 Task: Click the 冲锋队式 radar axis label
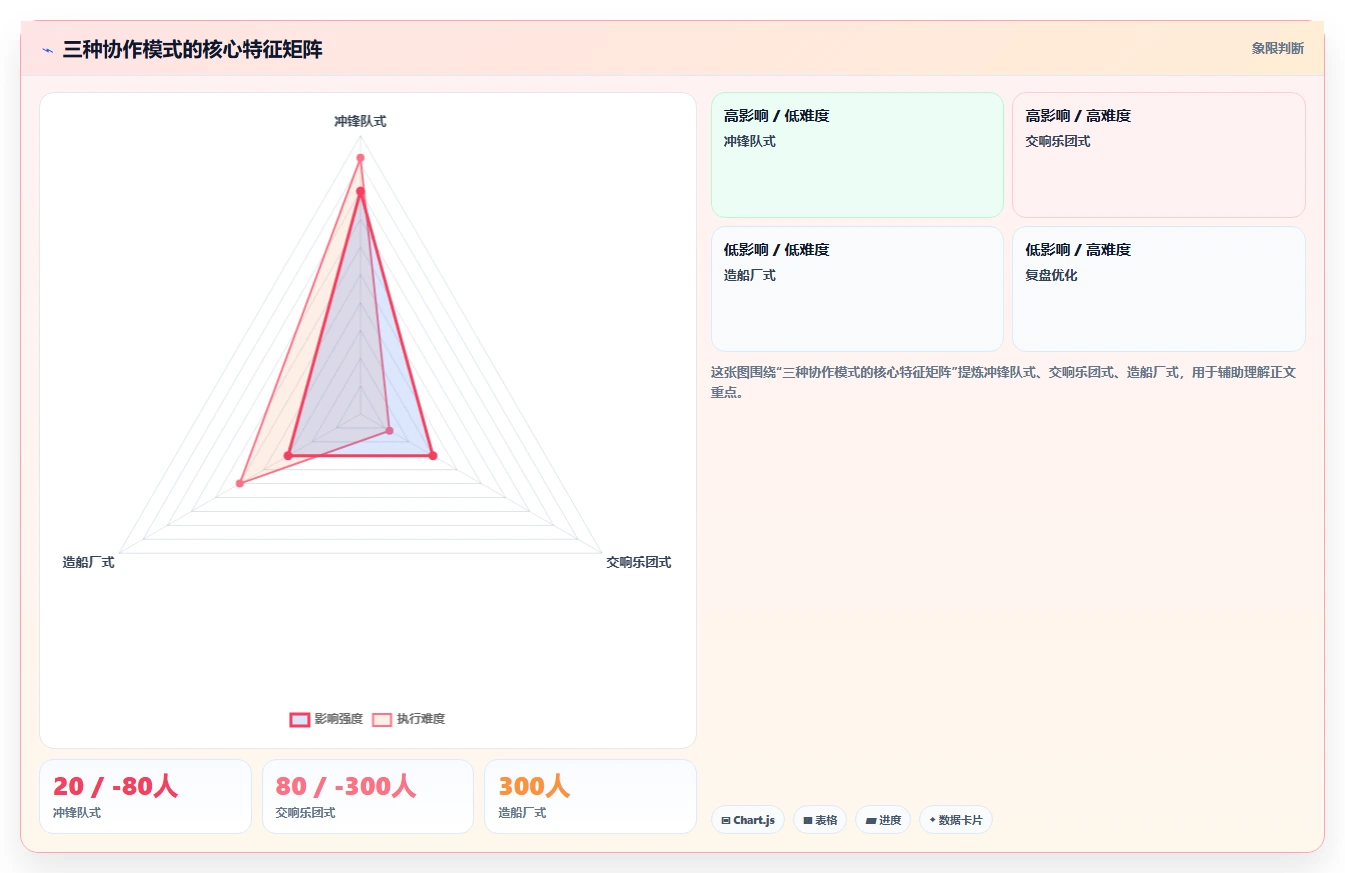click(x=360, y=121)
